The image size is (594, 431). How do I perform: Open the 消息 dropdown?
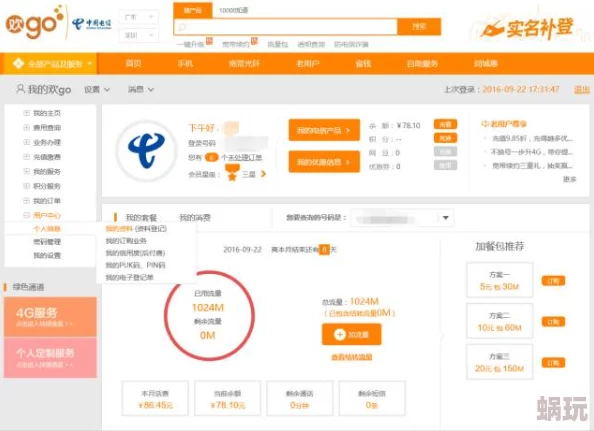click(x=141, y=90)
